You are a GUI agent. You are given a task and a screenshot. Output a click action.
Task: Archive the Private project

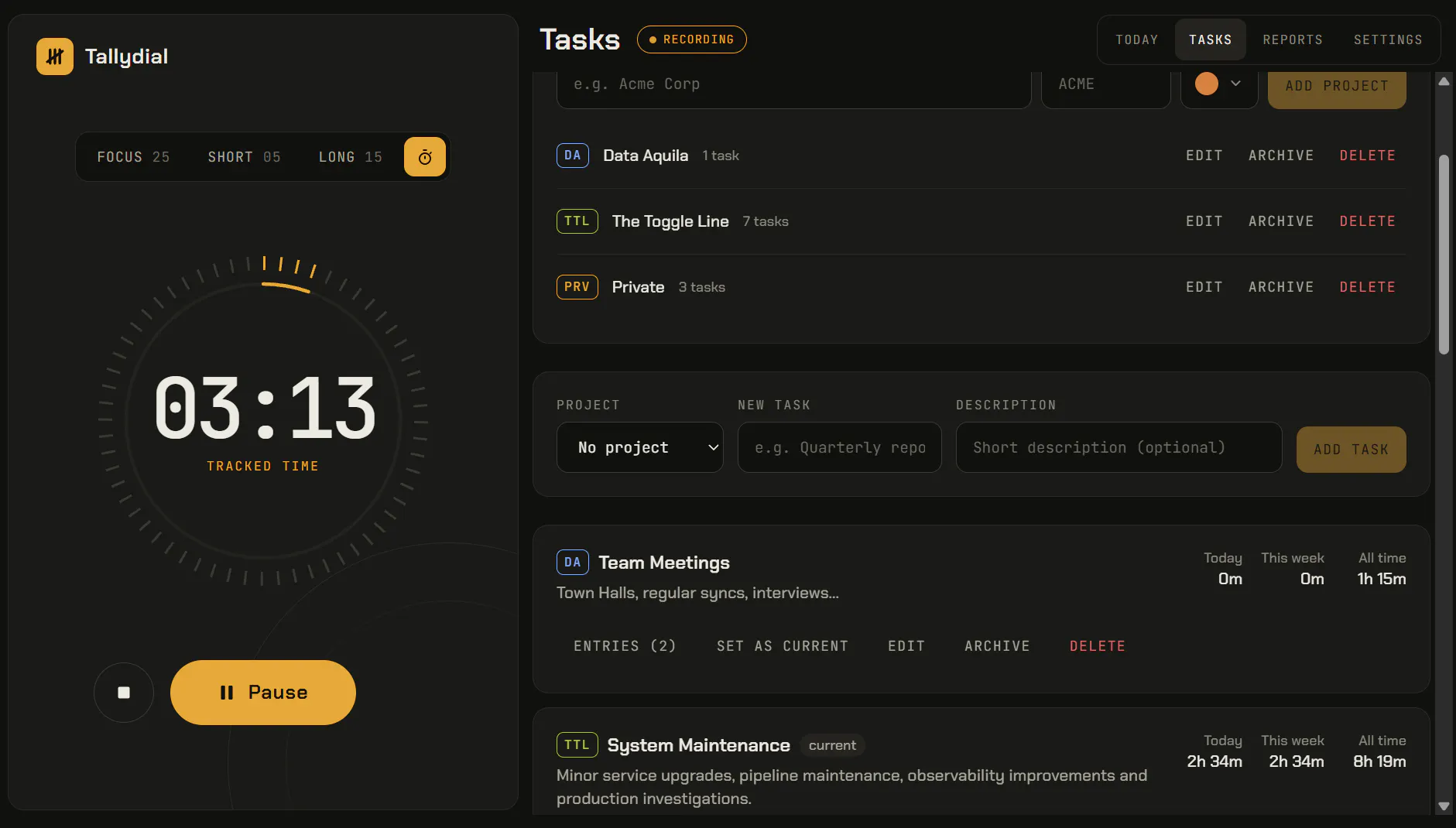pos(1281,287)
